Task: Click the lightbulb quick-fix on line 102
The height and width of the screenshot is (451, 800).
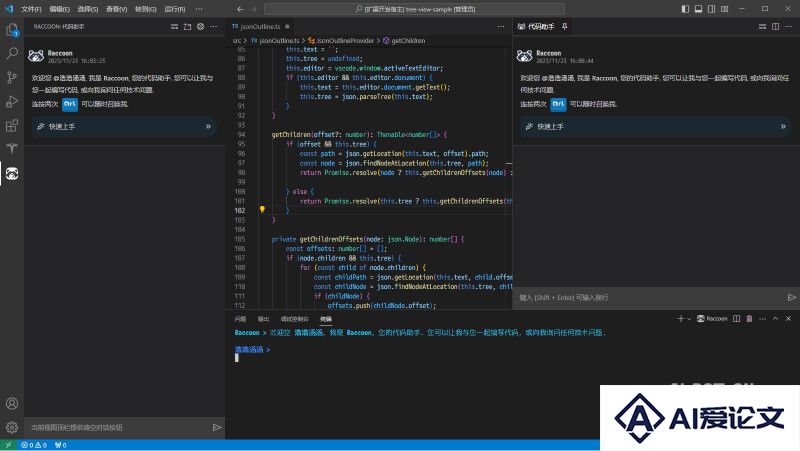Action: click(x=262, y=209)
